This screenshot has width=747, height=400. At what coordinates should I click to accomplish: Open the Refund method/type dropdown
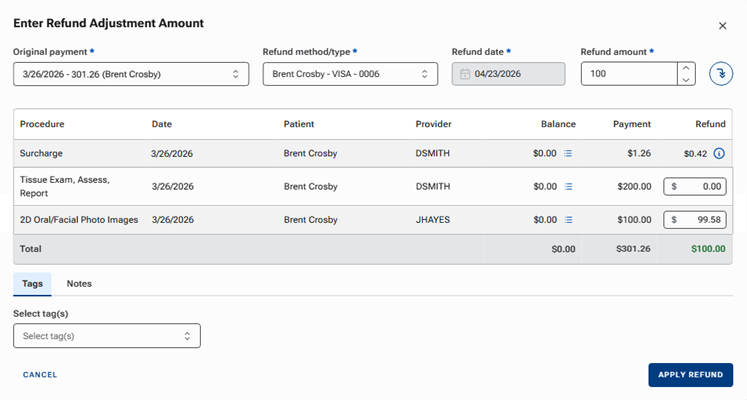pos(350,74)
